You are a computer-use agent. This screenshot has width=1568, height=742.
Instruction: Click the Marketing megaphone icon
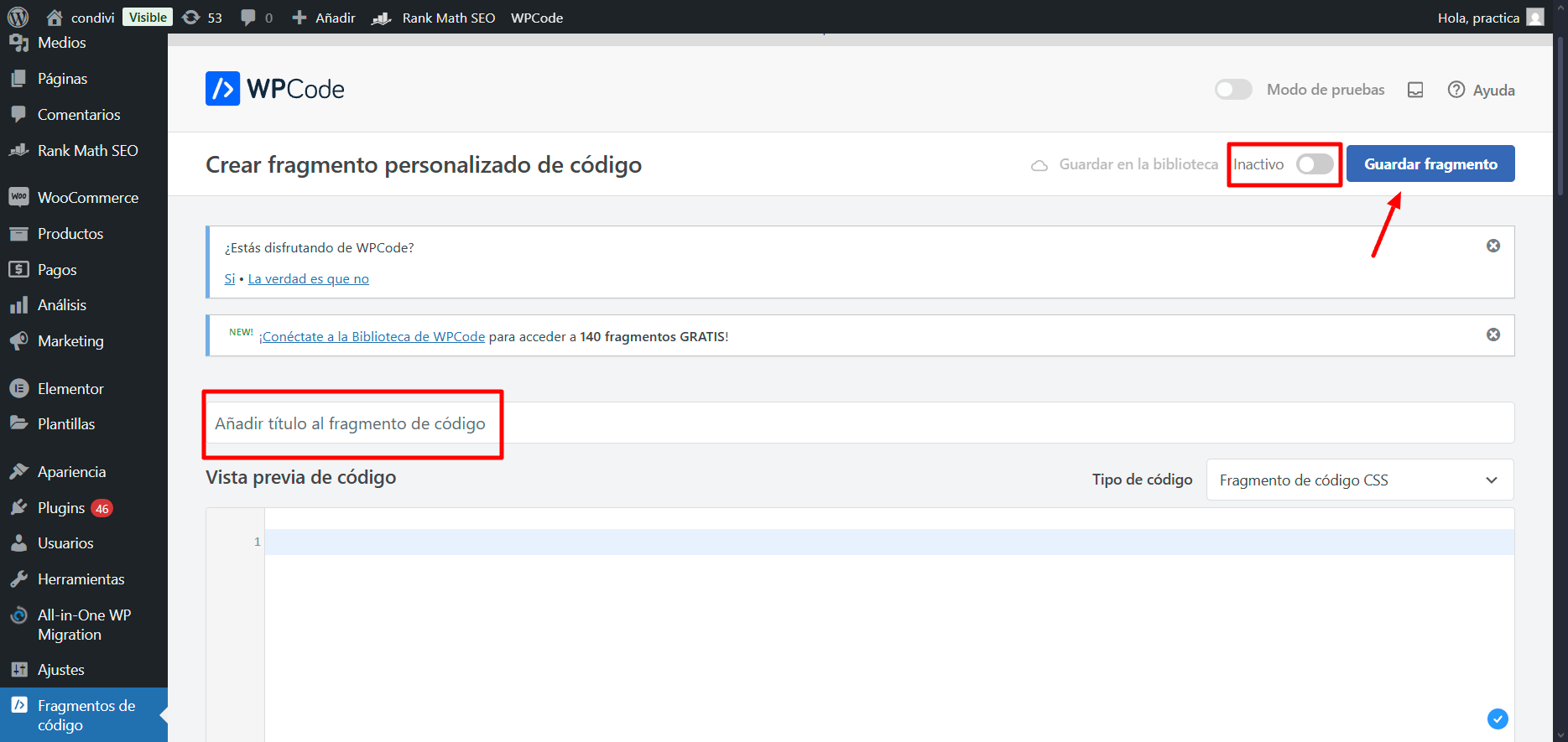point(18,341)
